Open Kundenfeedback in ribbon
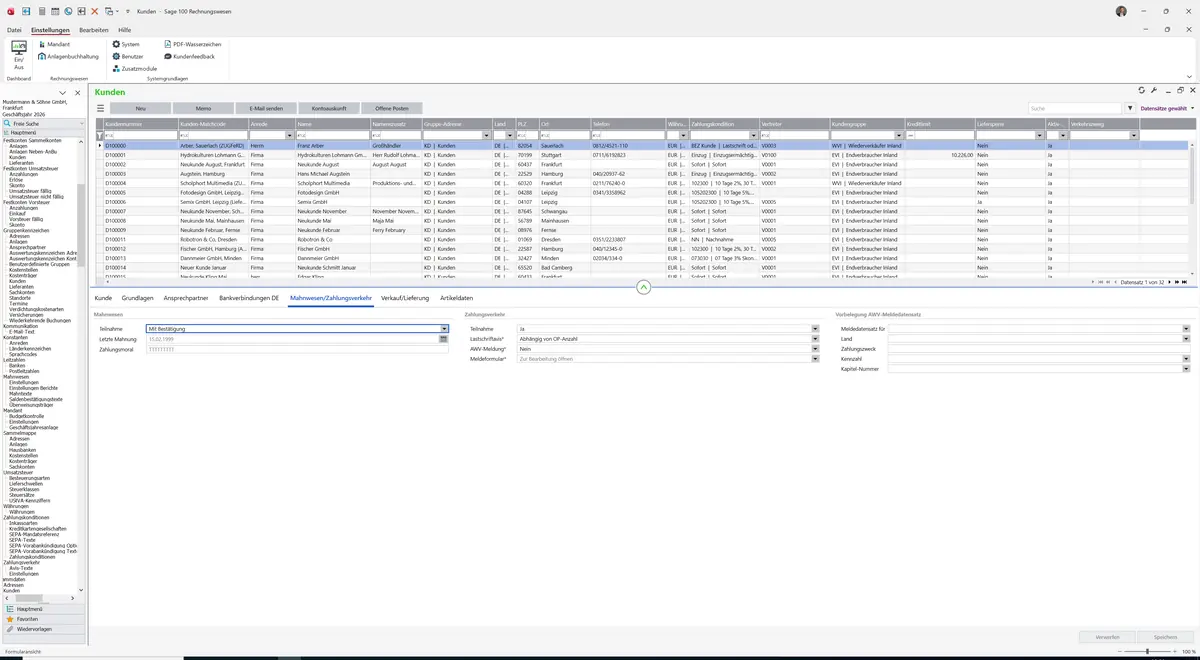 (189, 56)
